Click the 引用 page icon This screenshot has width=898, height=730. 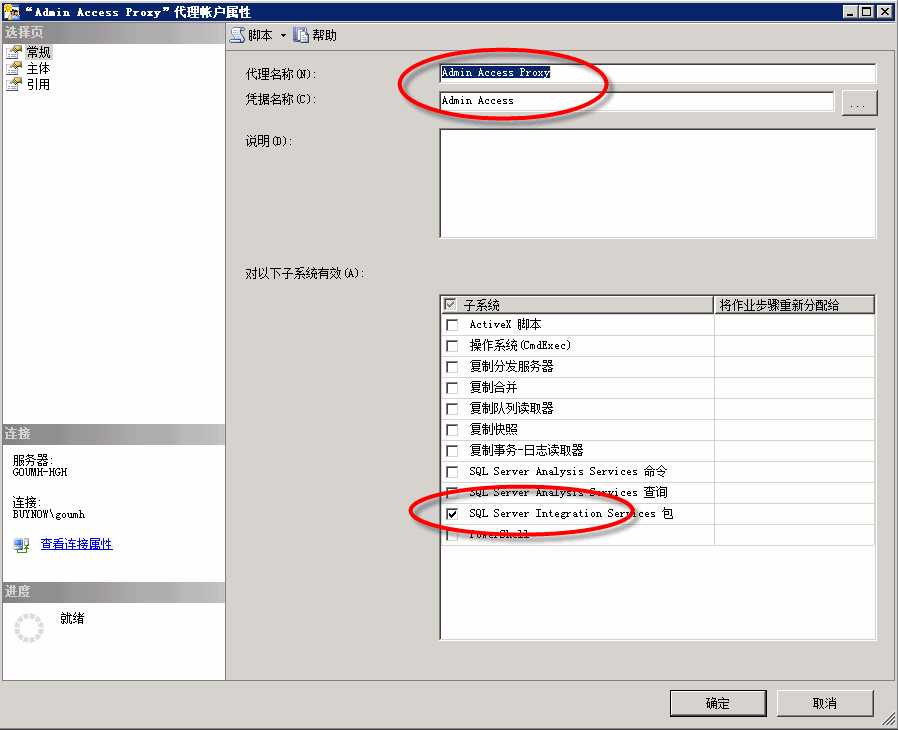14,85
